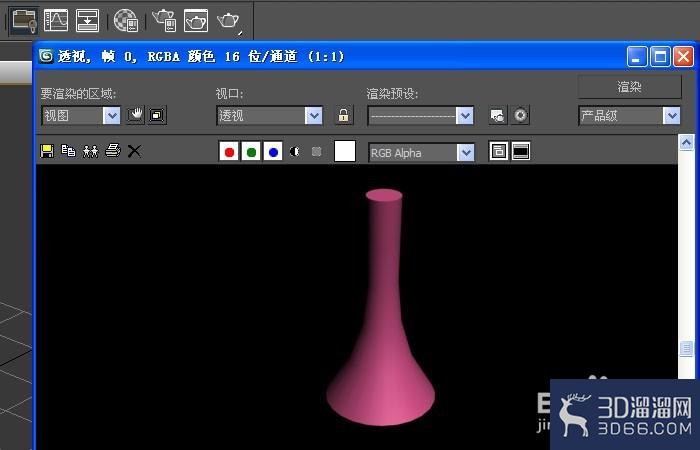The width and height of the screenshot is (700, 450).
Task: Open the viewport 透视 dropdown
Action: pyautogui.click(x=270, y=116)
